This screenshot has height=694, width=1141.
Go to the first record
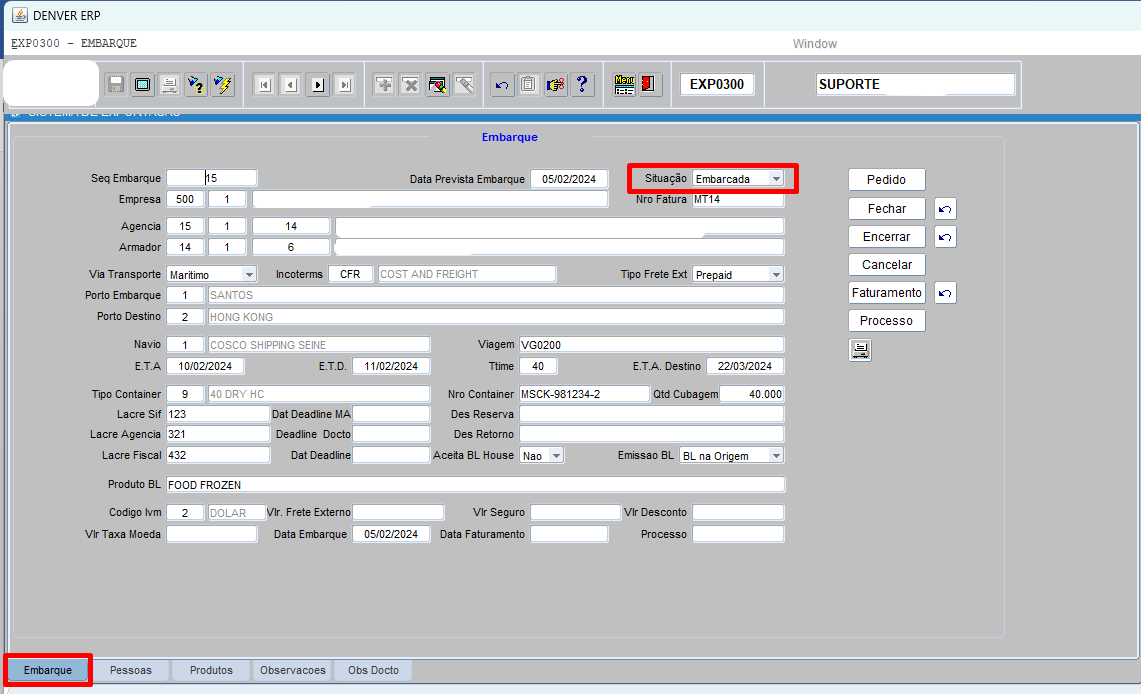click(x=264, y=85)
